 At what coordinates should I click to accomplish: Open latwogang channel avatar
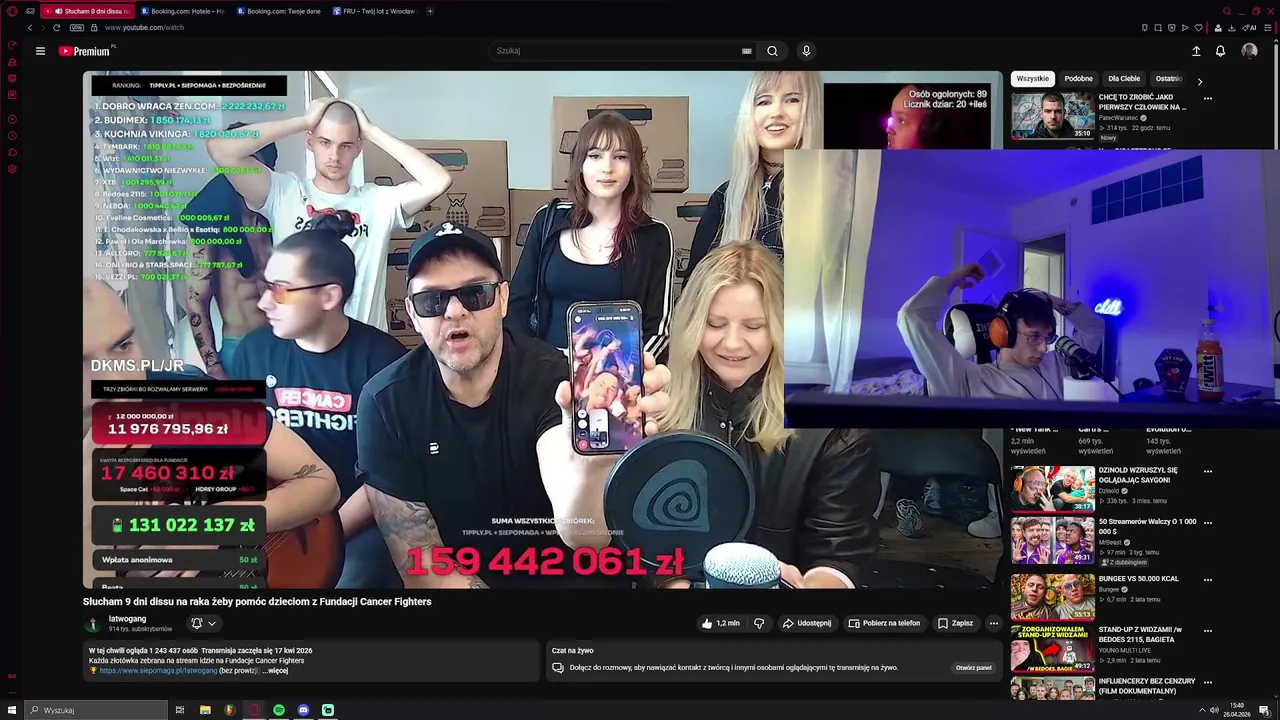pos(93,623)
